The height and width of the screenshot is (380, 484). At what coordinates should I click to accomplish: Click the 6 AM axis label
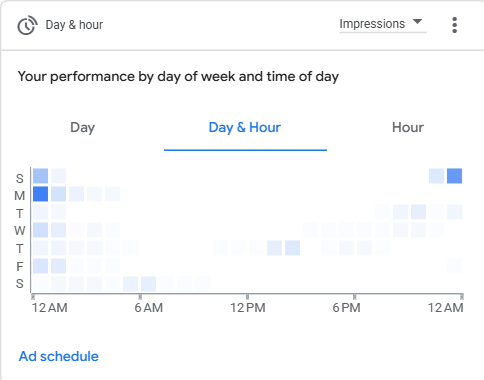(x=149, y=308)
